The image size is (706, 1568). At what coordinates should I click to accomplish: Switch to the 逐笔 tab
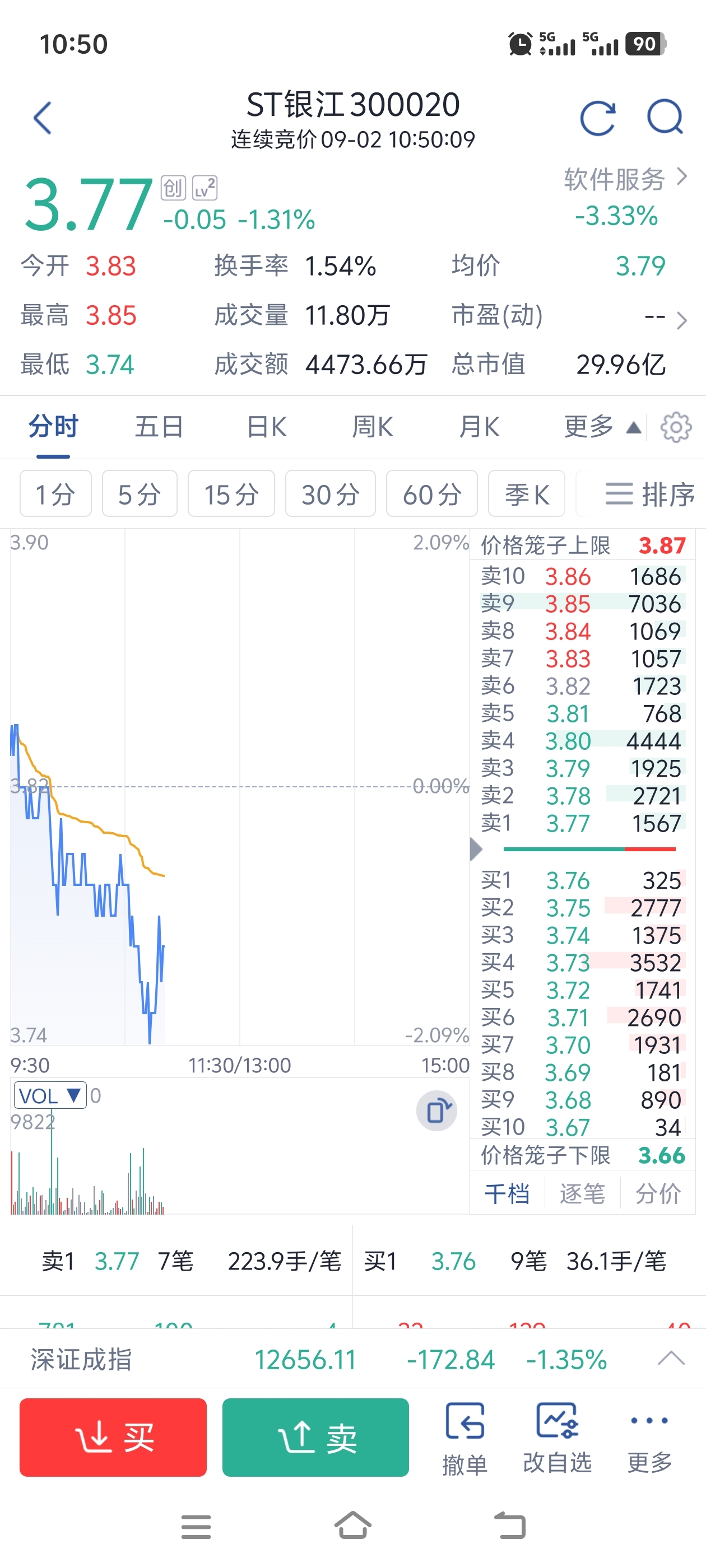point(582,1193)
